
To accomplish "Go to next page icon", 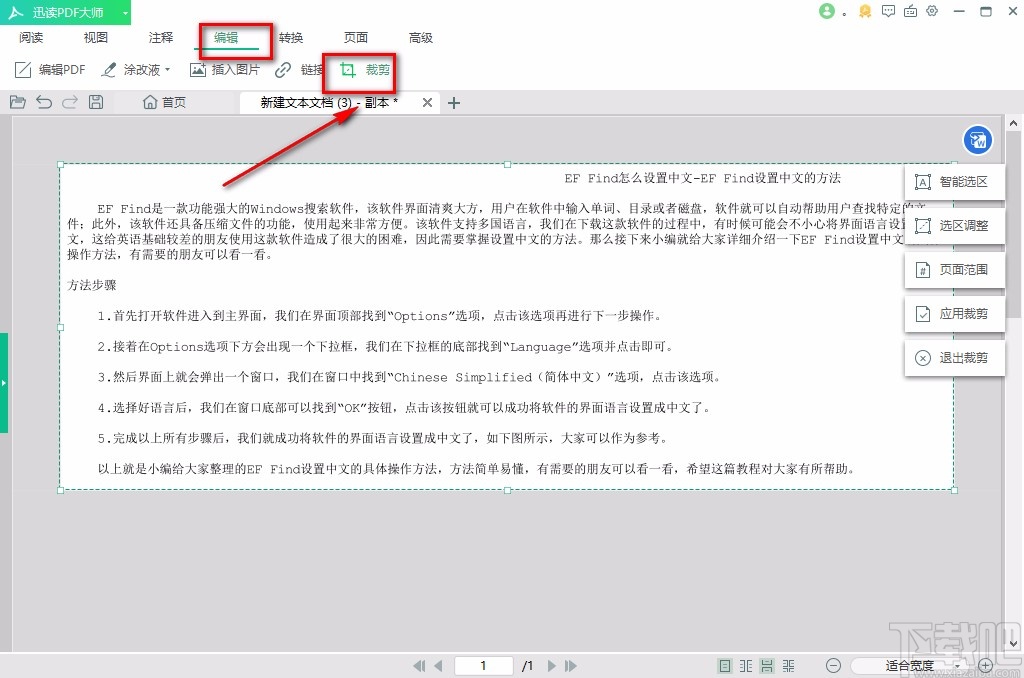I will tap(551, 666).
